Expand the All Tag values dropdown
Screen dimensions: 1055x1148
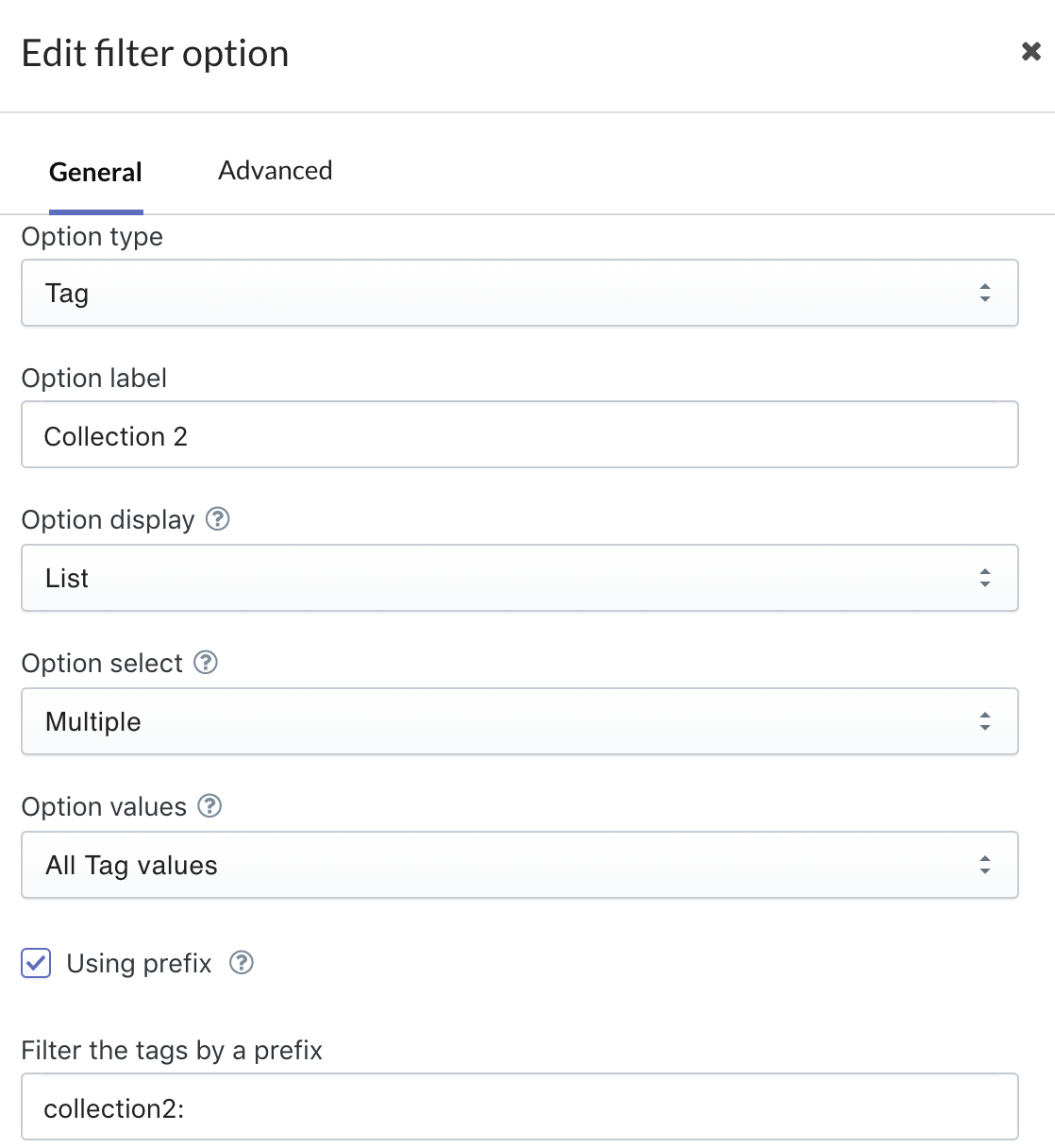pyautogui.click(x=519, y=865)
